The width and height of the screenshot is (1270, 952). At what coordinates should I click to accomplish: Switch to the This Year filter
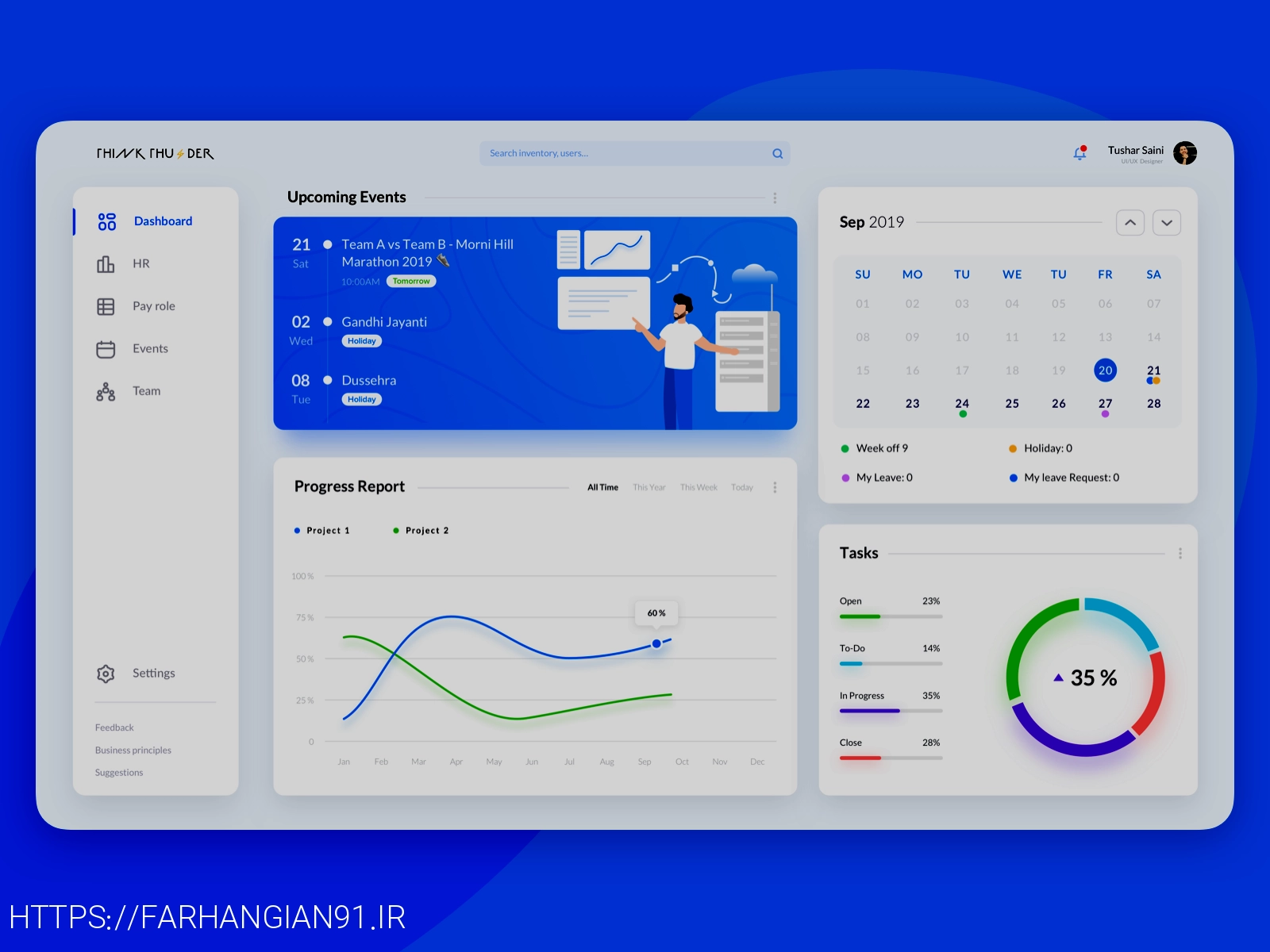point(649,487)
